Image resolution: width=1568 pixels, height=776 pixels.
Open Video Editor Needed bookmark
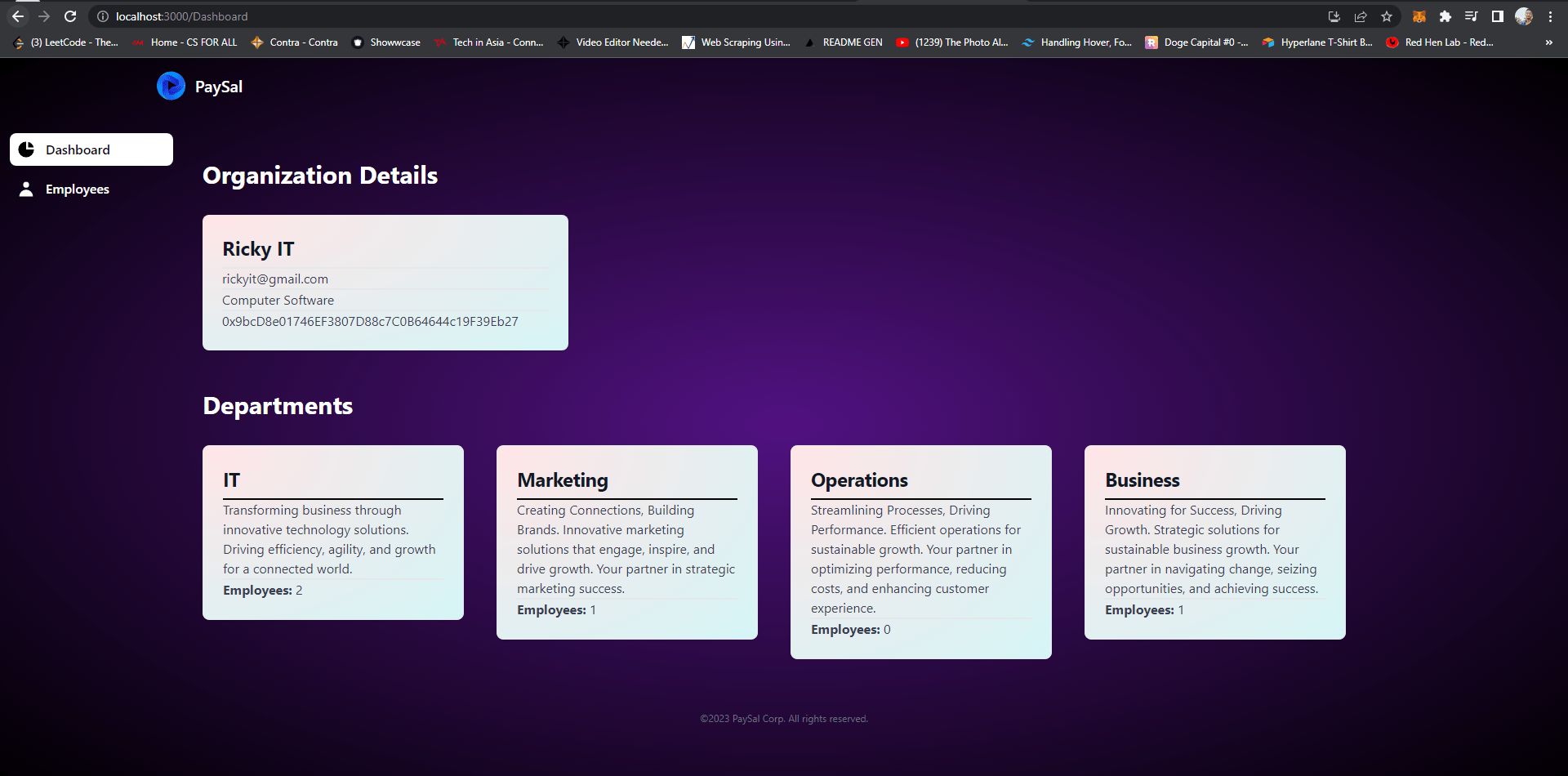[613, 42]
